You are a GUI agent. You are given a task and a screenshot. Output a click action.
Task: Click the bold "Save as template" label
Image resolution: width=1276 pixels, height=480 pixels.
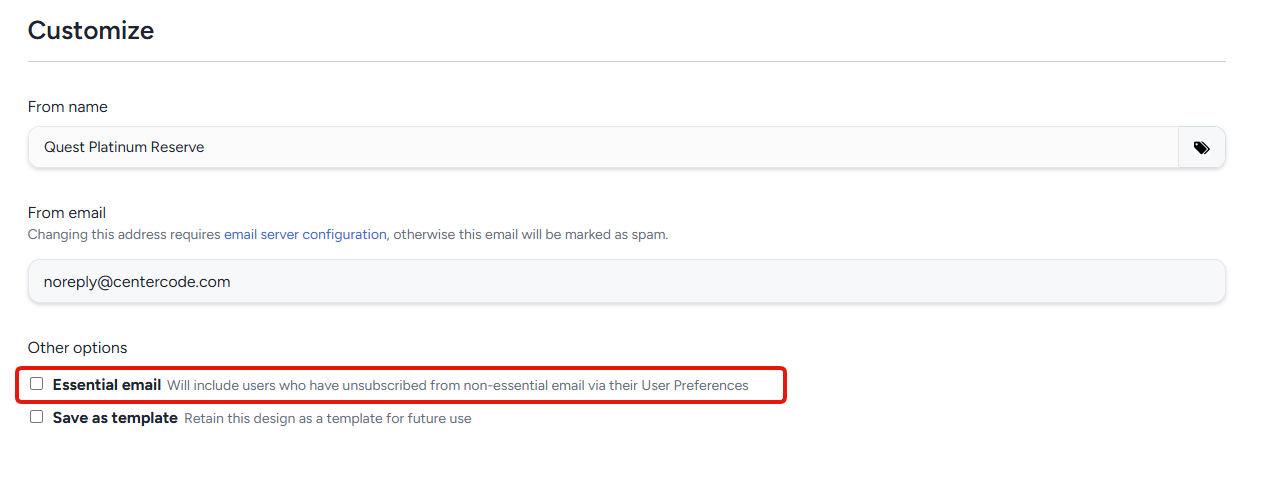pyautogui.click(x=115, y=418)
